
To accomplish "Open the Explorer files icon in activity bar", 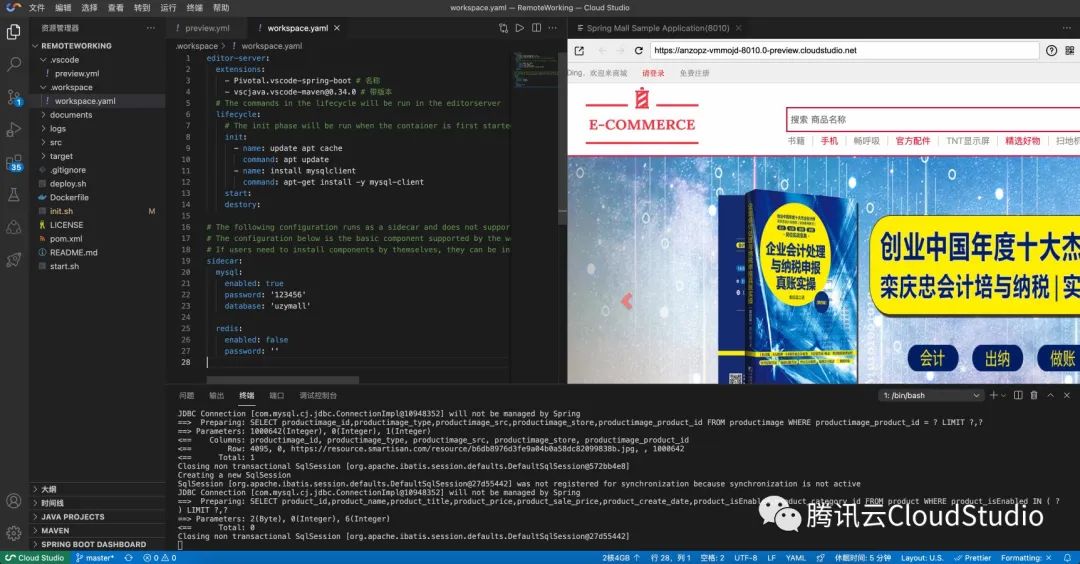I will [13, 32].
